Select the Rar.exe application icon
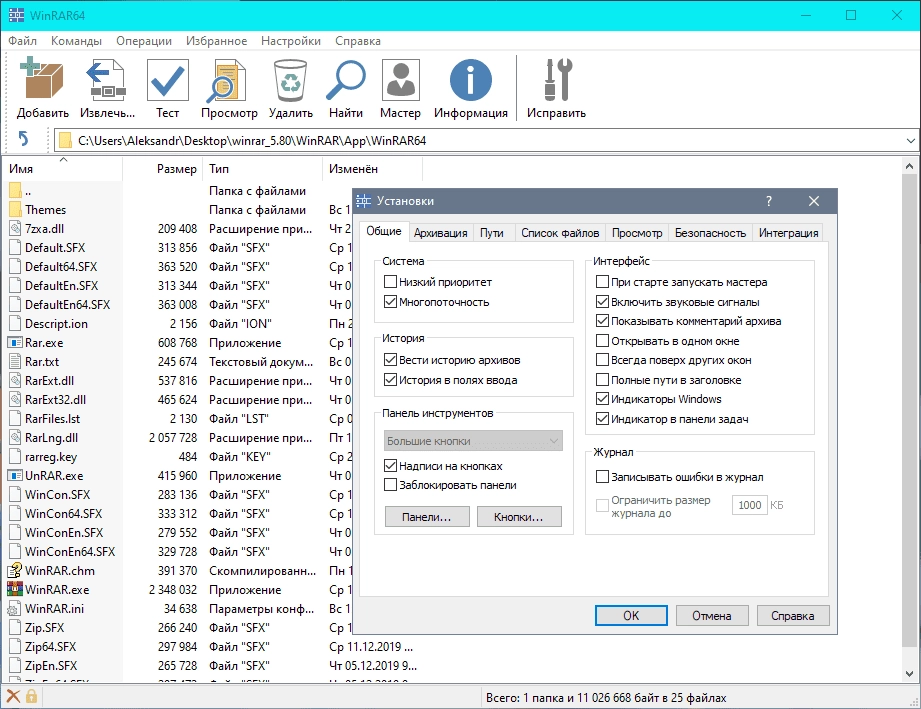Screen dimensions: 921x709 15,342
